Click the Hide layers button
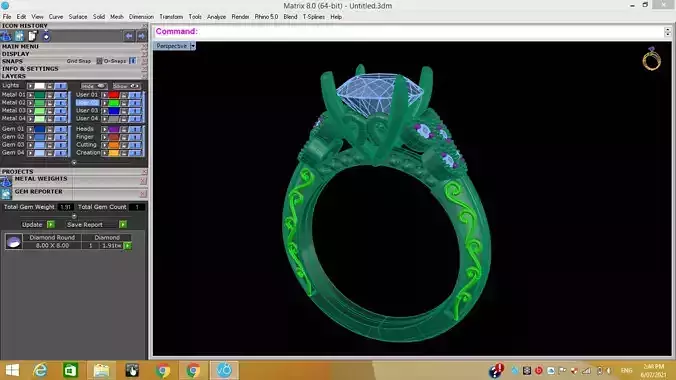Screen dimensions: 676x380 tap(94, 86)
